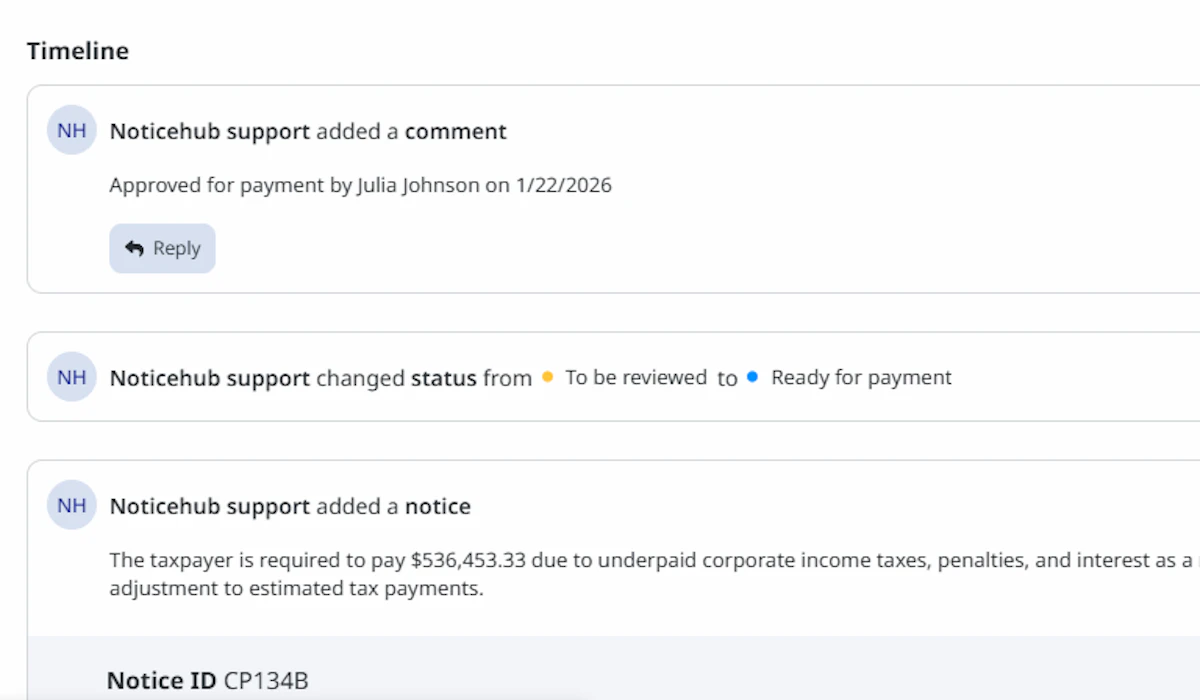1200x700 pixels.
Task: Click Noticehub support name in the comment entry
Action: (x=209, y=131)
